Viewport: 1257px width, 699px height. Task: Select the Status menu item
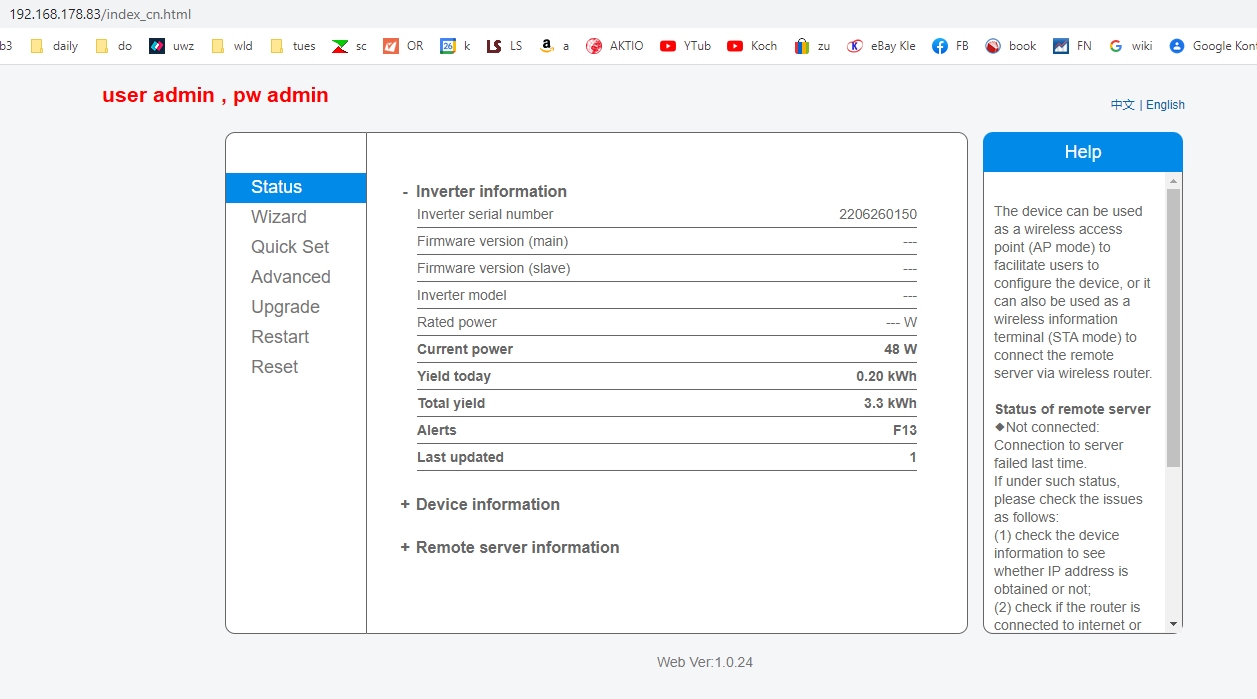pos(277,187)
